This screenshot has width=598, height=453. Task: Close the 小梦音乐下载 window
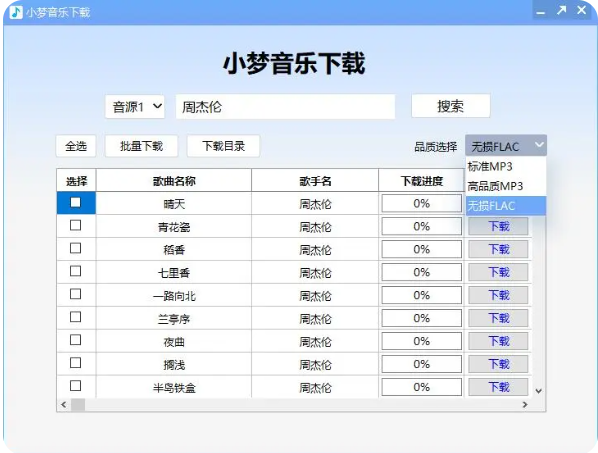pyautogui.click(x=582, y=10)
